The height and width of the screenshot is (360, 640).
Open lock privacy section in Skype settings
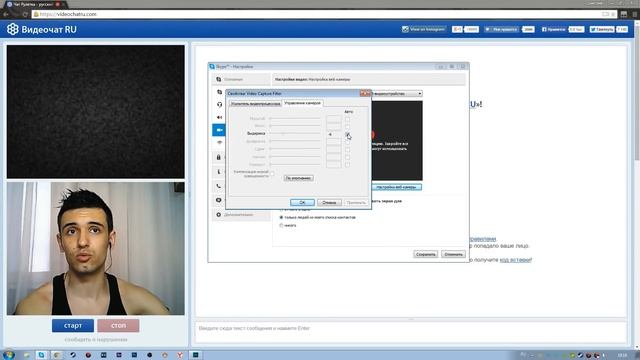coord(219,157)
